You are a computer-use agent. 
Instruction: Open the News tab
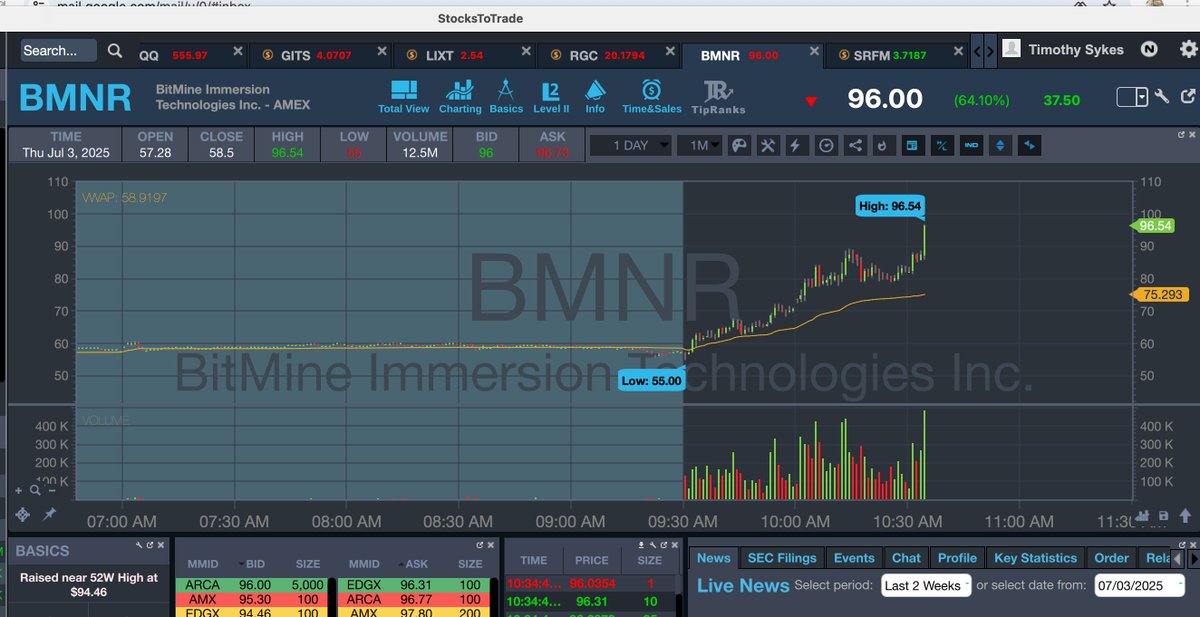[714, 558]
